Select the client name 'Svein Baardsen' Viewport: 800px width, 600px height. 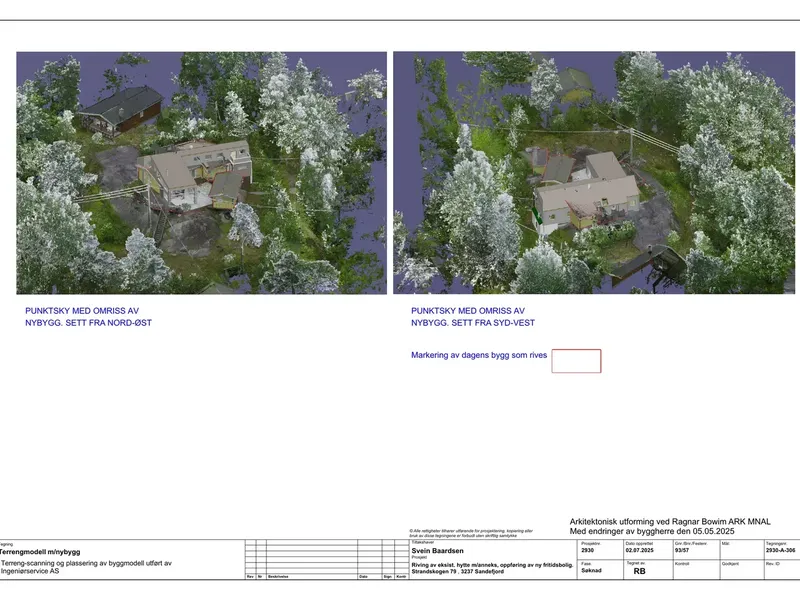coord(437,551)
